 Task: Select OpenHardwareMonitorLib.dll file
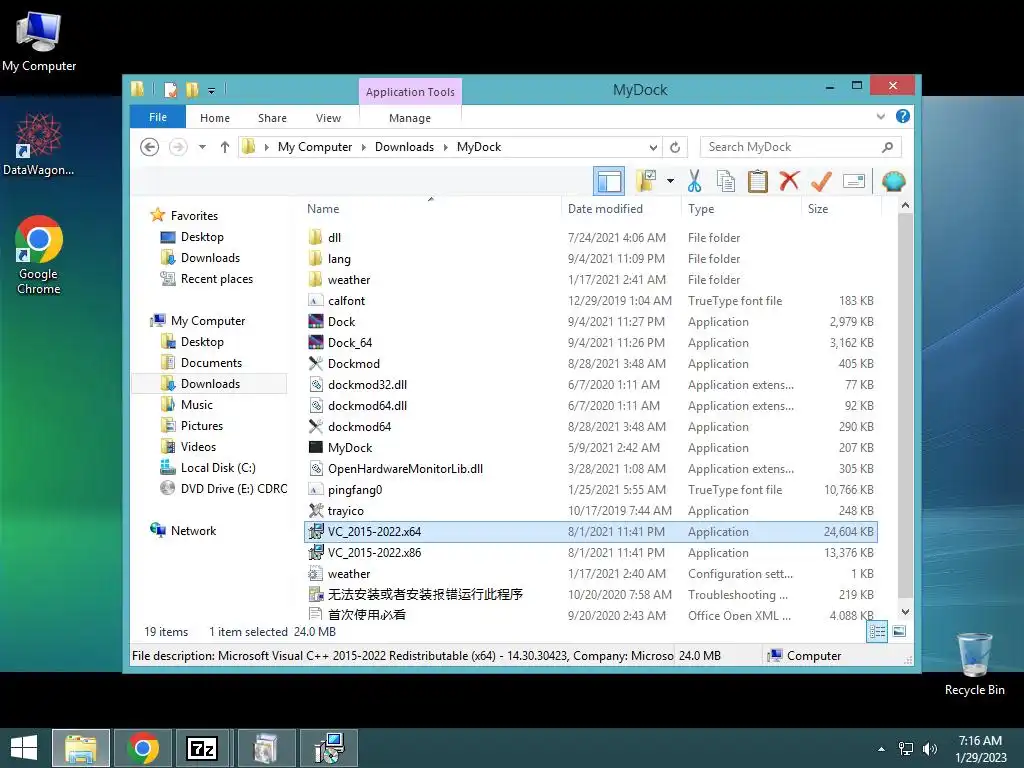(590, 469)
